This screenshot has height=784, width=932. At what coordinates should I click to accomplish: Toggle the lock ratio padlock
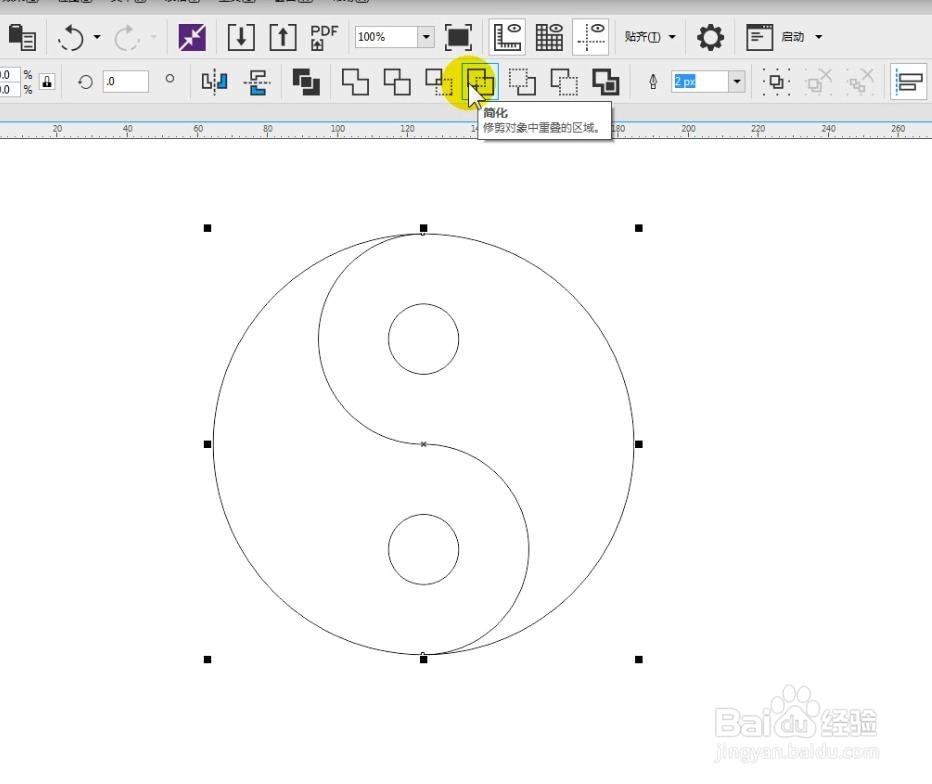click(x=47, y=81)
